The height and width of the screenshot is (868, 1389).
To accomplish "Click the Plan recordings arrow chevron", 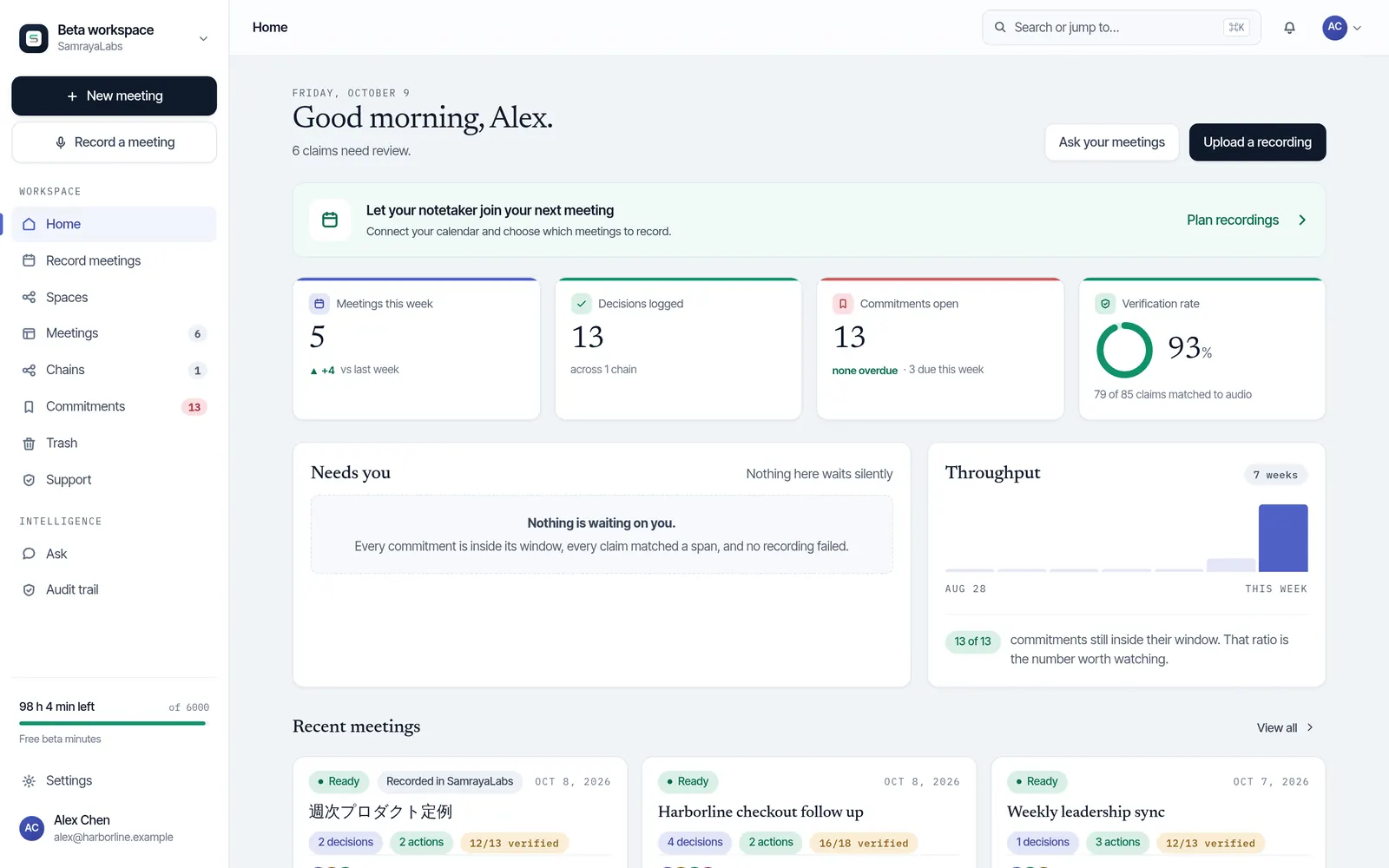I will (x=1302, y=220).
